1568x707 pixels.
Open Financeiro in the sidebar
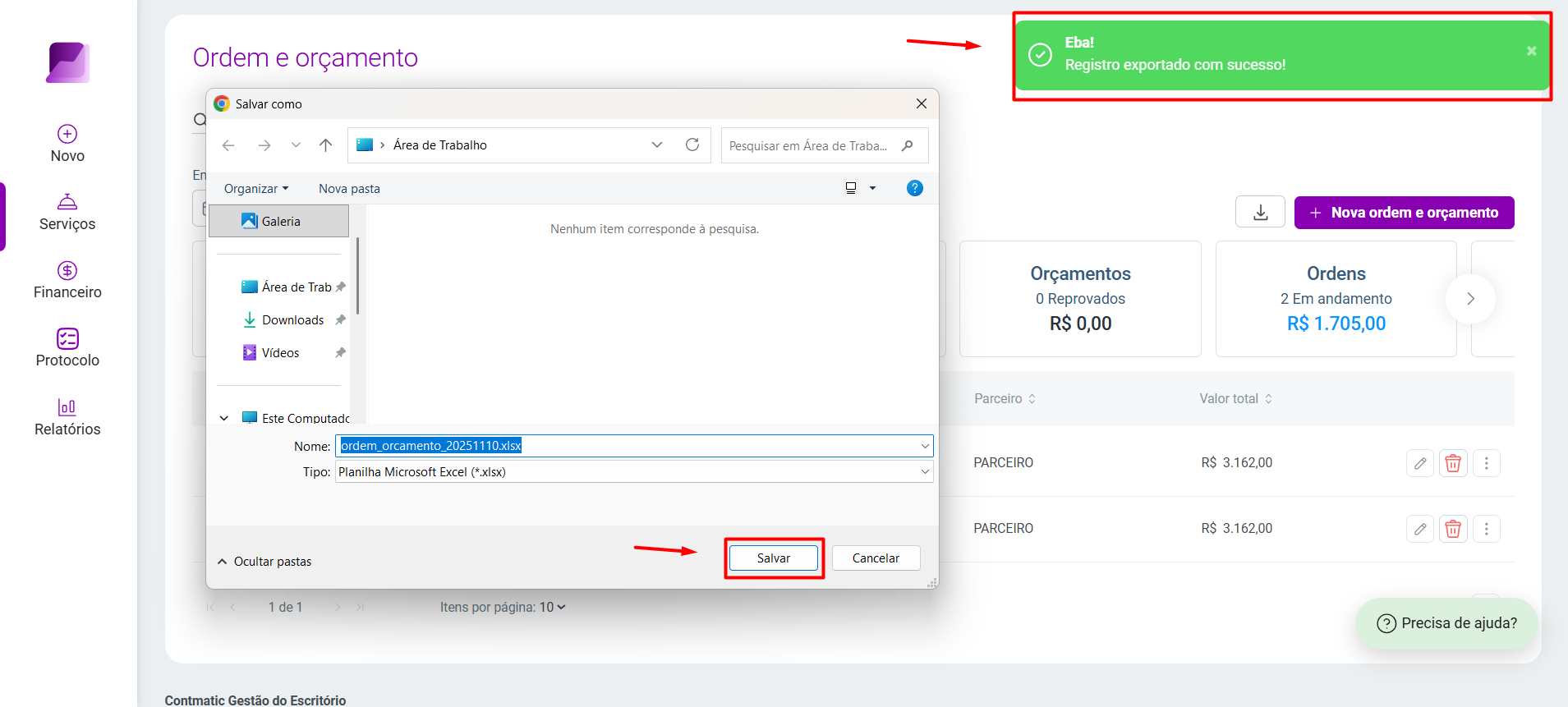pos(67,280)
